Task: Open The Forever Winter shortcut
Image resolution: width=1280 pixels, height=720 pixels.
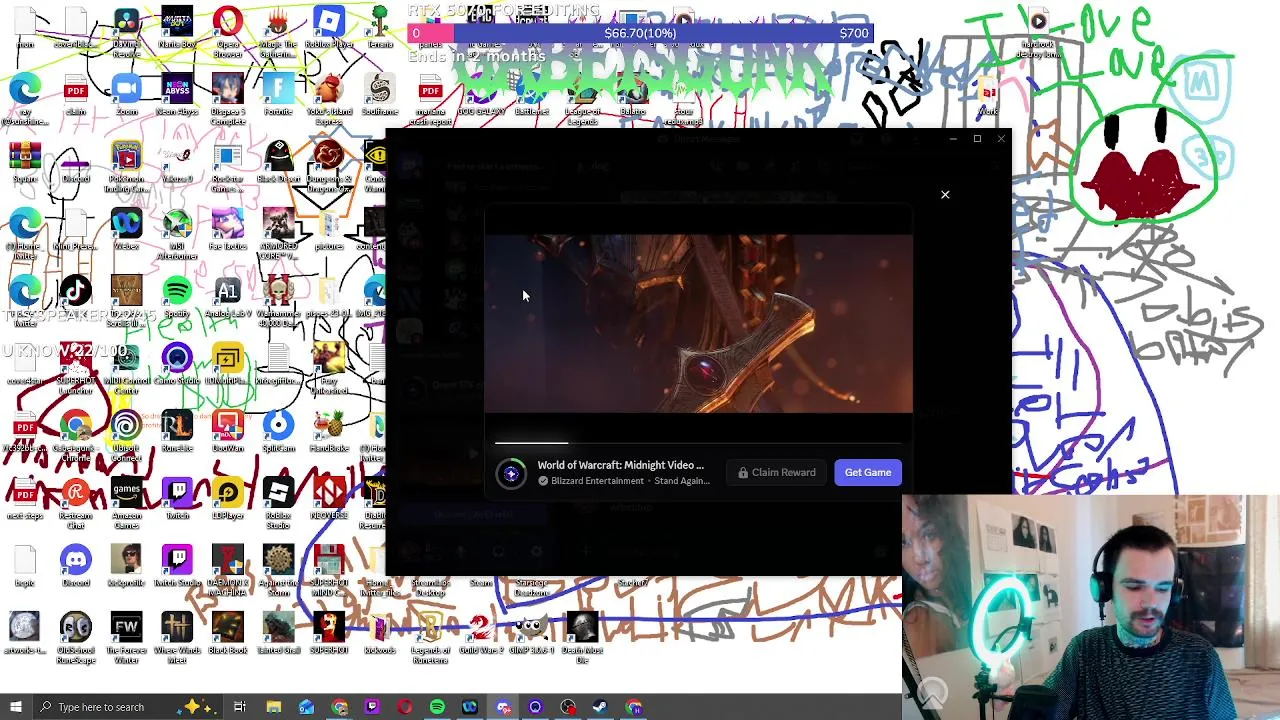Action: tap(126, 636)
